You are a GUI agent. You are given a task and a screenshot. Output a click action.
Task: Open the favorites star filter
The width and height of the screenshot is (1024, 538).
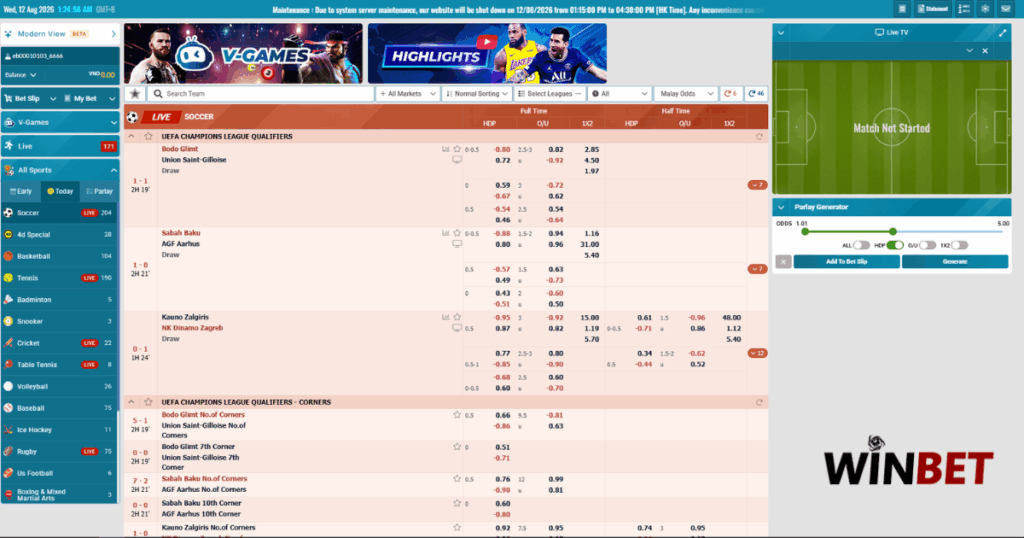pyautogui.click(x=135, y=94)
